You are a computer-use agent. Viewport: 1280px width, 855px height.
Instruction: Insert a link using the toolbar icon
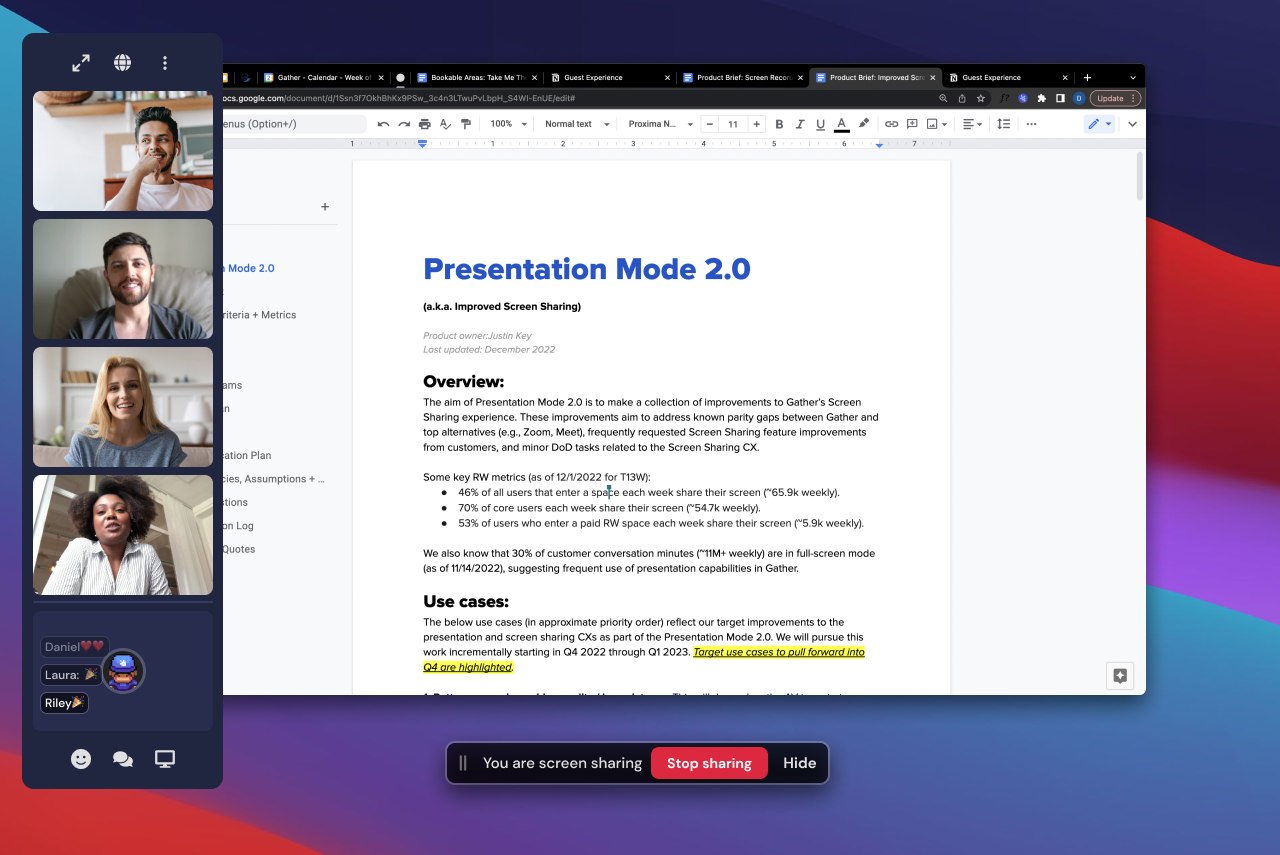pos(891,123)
